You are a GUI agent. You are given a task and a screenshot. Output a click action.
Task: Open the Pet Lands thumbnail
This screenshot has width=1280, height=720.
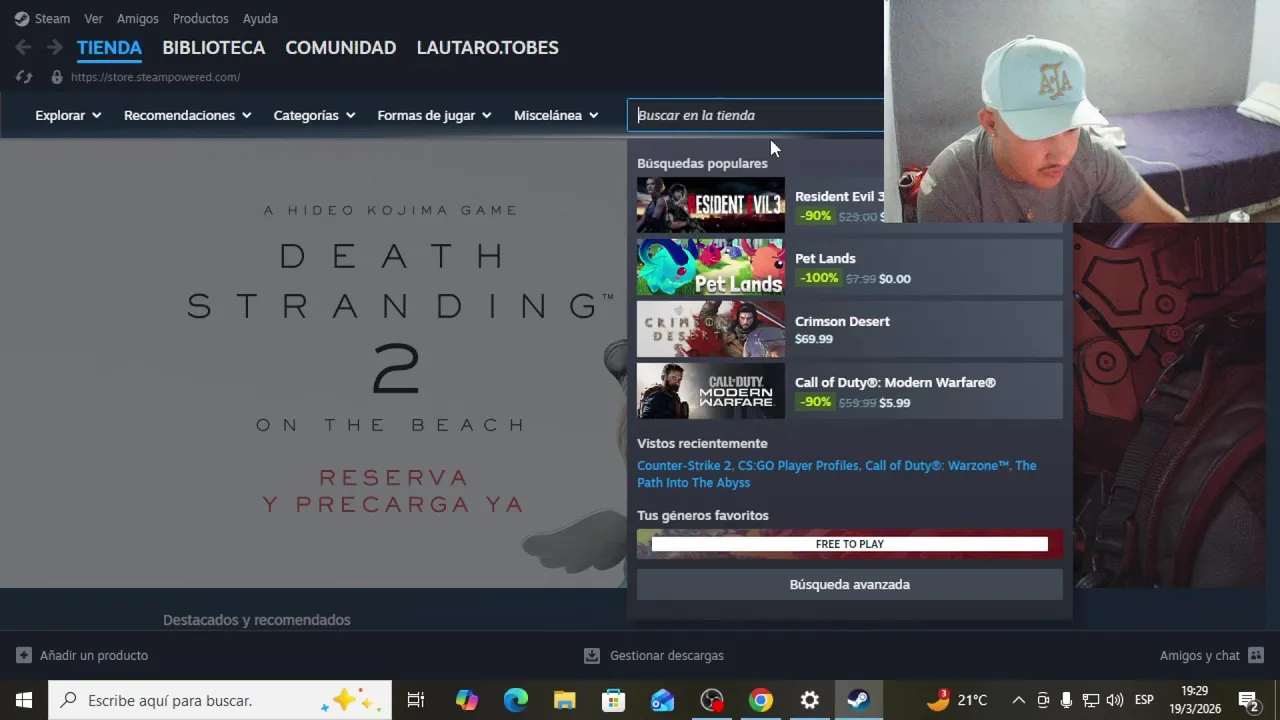click(x=710, y=267)
